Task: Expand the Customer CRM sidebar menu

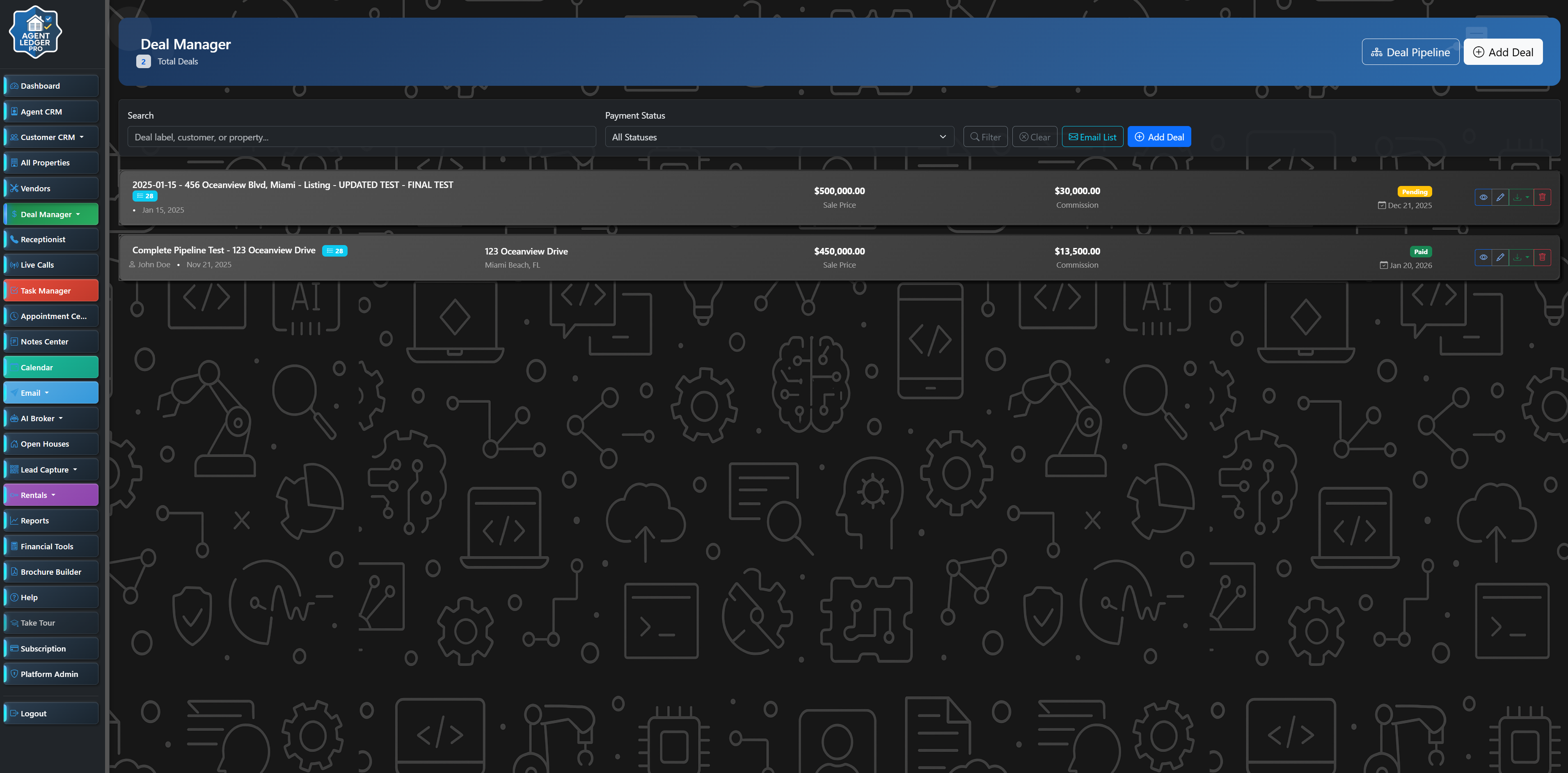Action: (51, 137)
